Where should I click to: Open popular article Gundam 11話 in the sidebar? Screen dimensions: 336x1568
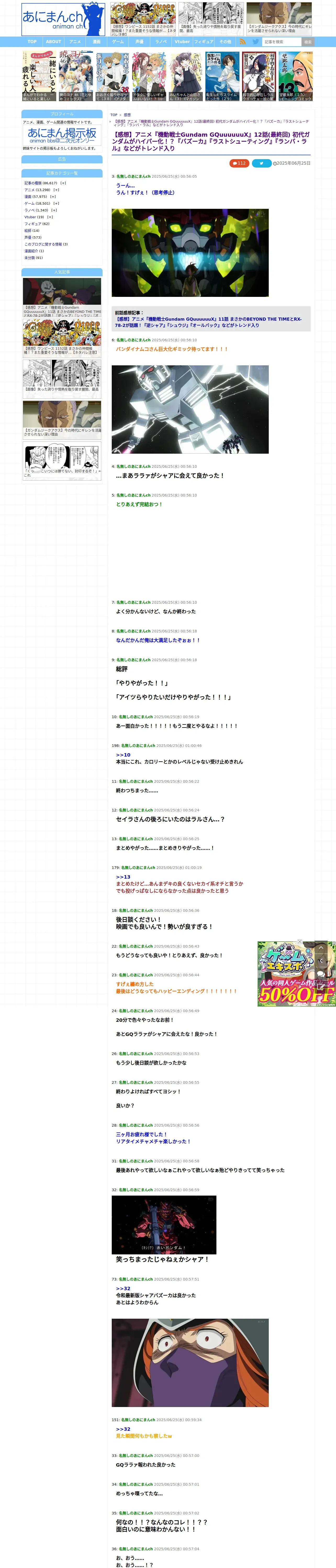62,298
